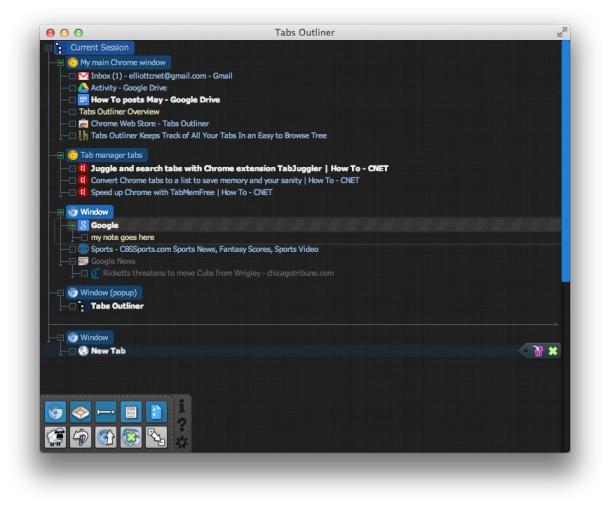Collapse the Current Session root node
This screenshot has height=508, width=610.
48,48
